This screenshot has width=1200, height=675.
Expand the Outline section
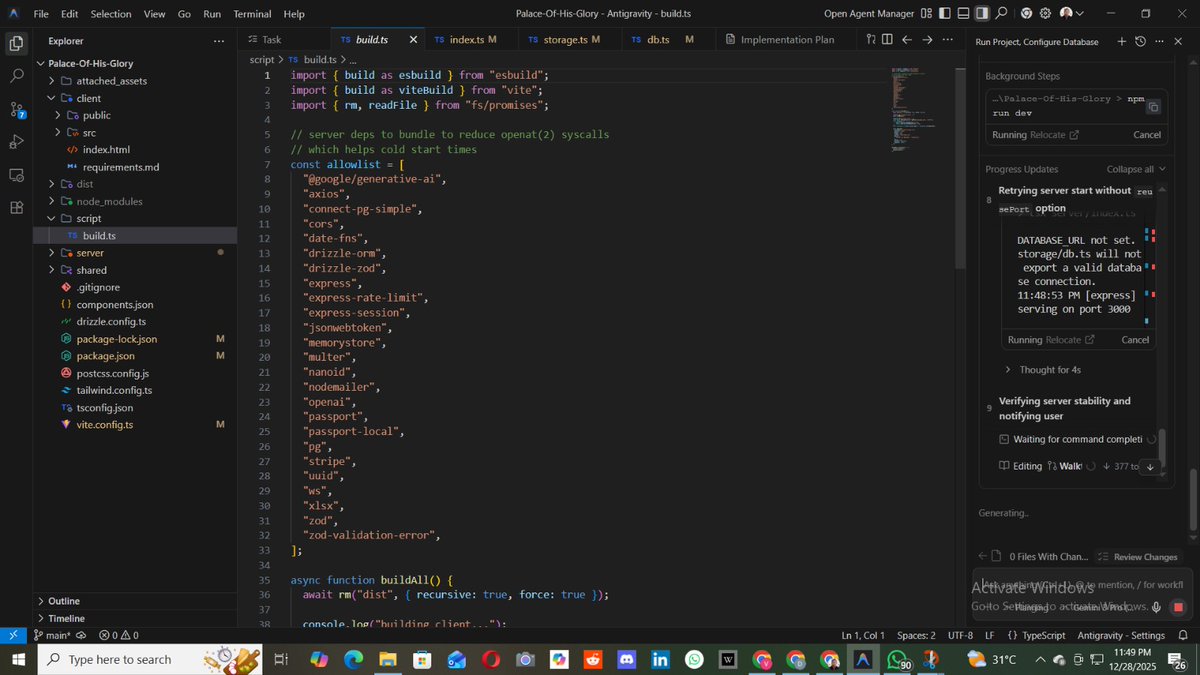click(x=135, y=601)
